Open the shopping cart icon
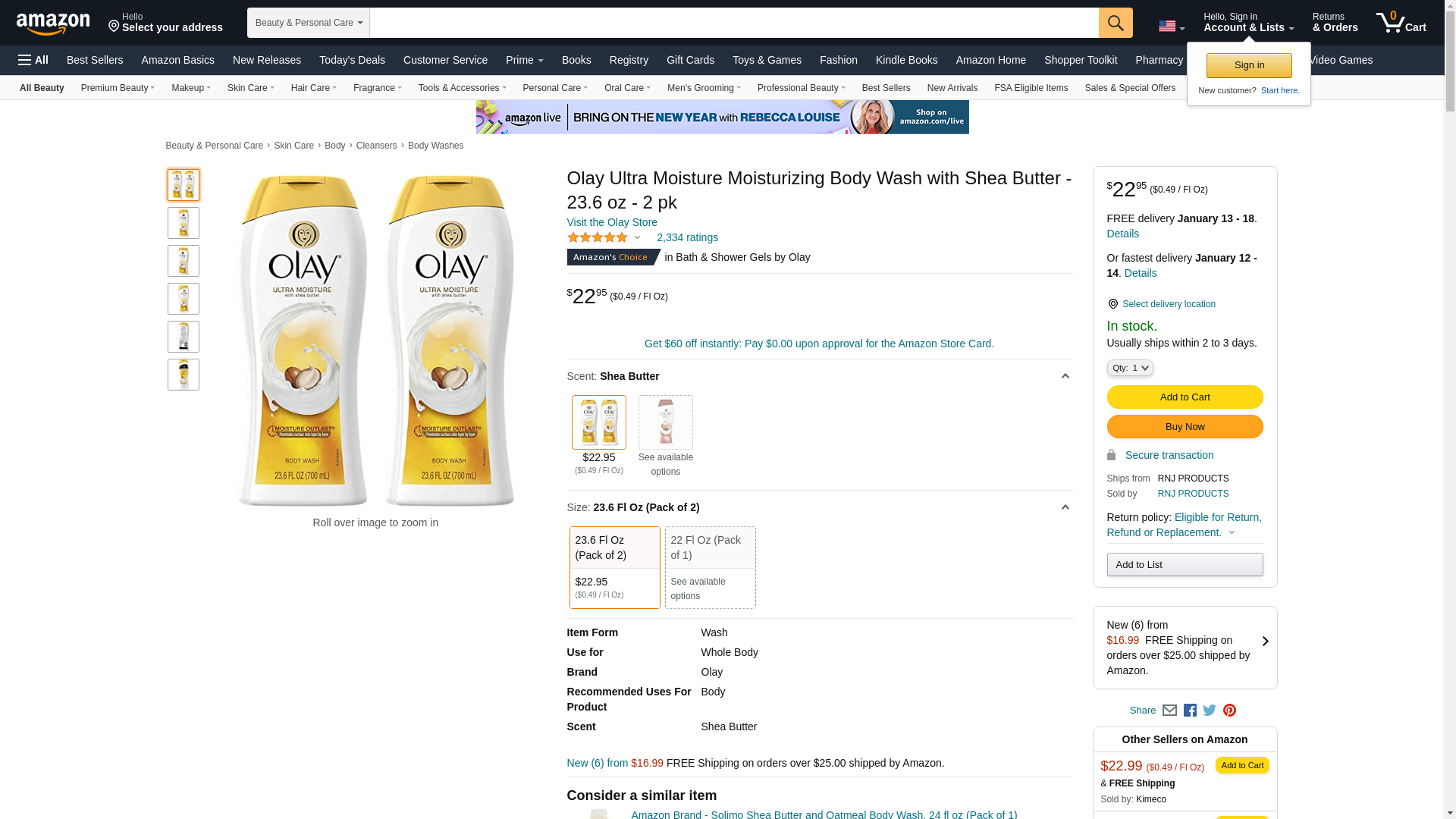Viewport: 1456px width, 819px height. tap(1400, 23)
